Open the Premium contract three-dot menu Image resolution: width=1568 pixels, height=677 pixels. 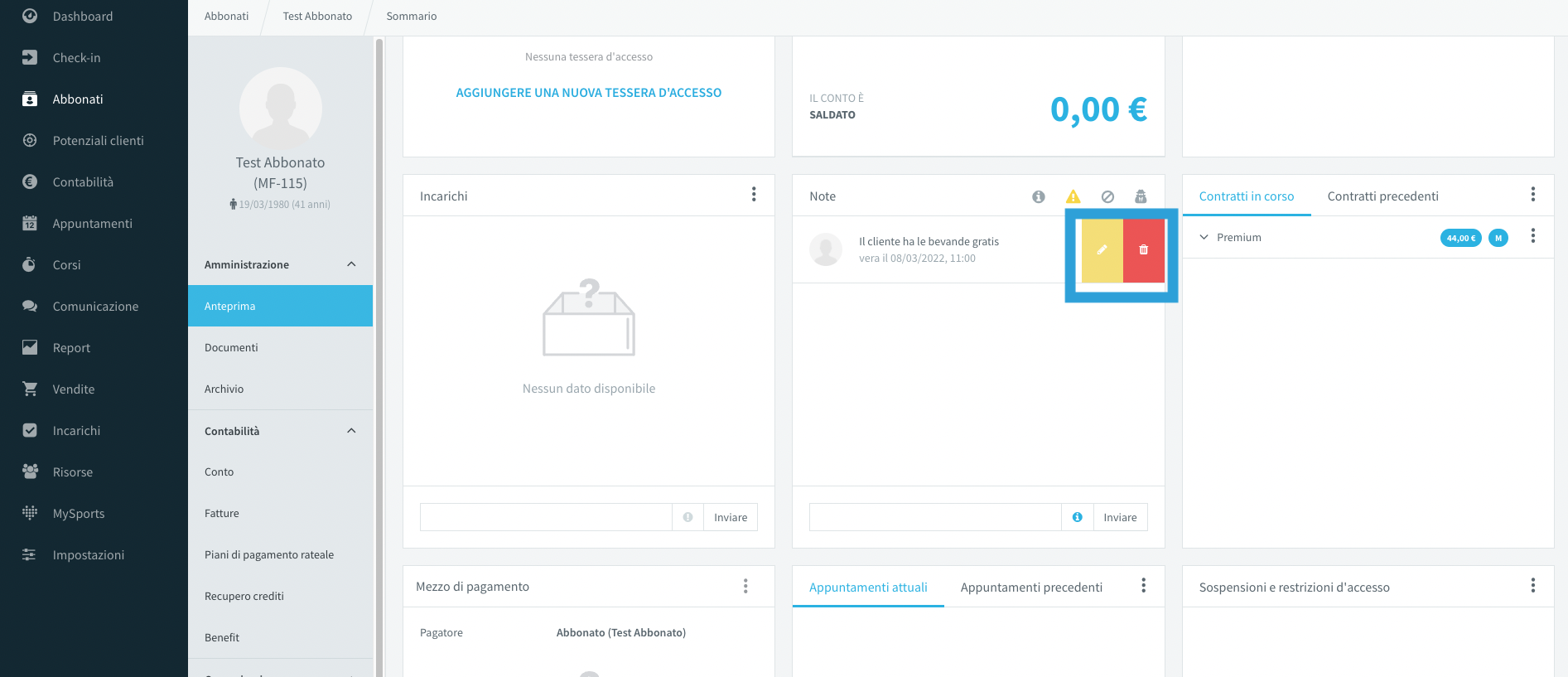coord(1533,236)
